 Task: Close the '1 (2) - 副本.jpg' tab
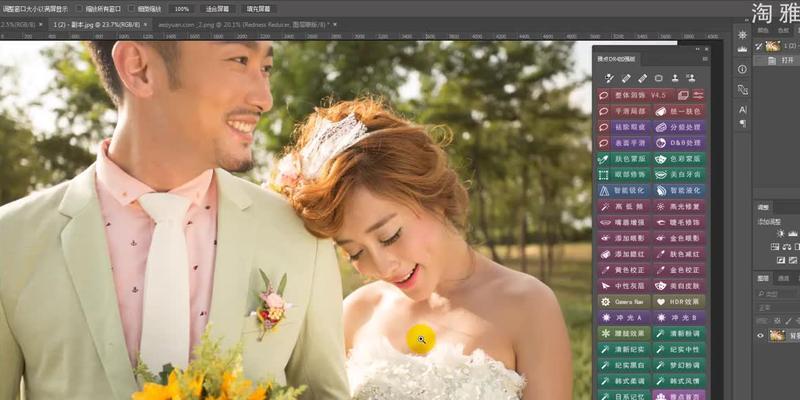tap(145, 24)
